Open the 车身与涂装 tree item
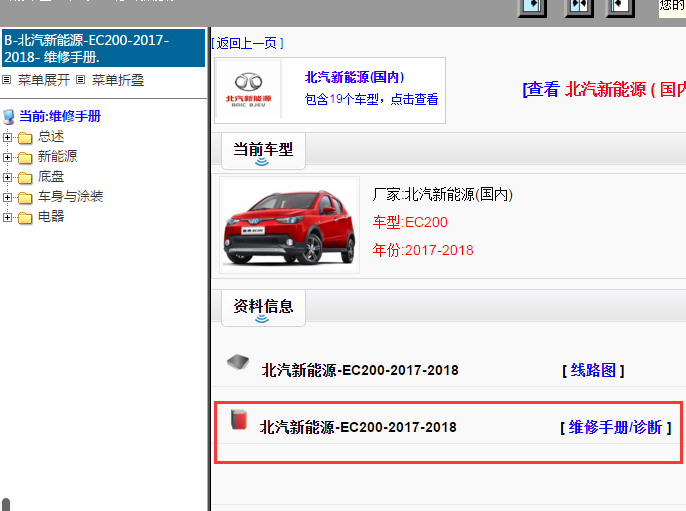 pos(70,196)
